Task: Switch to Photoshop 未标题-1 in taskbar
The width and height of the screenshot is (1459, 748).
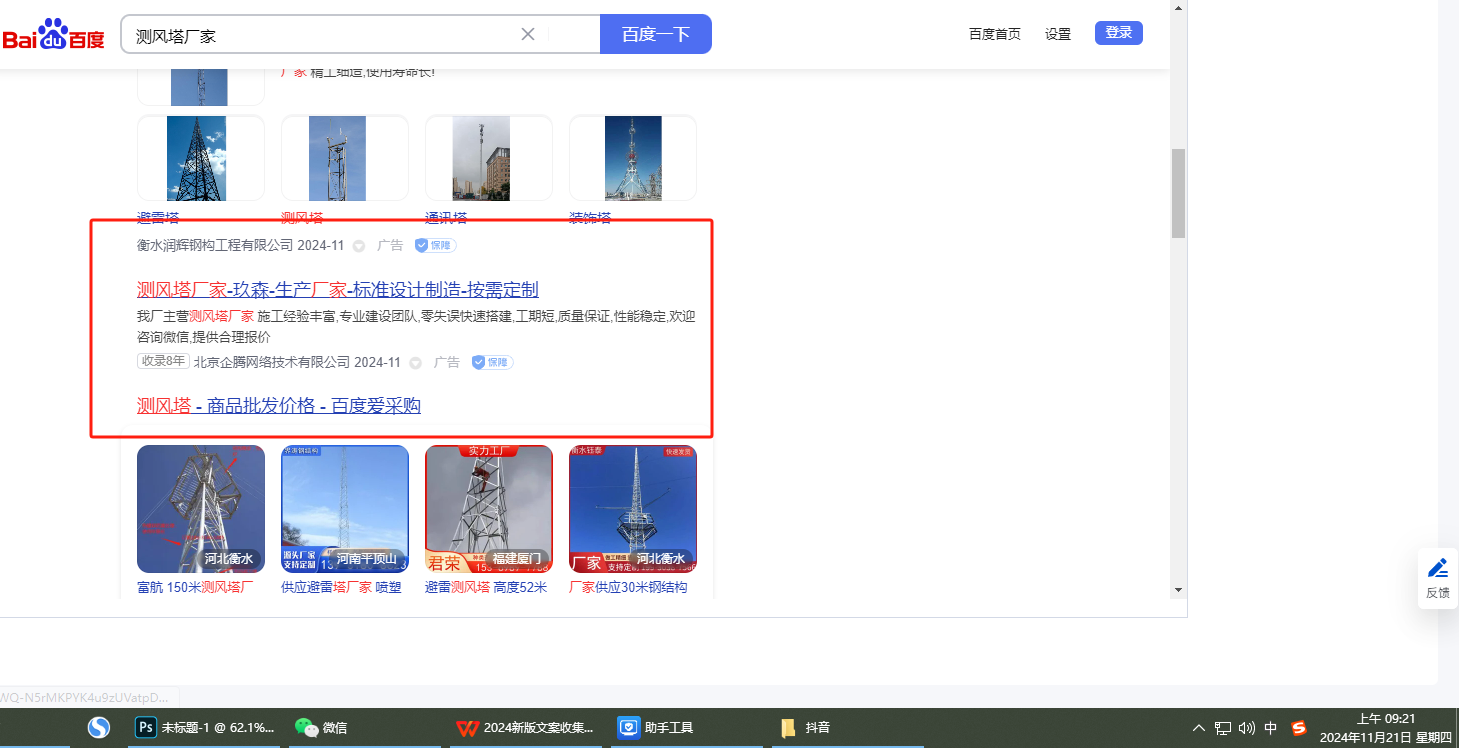Action: [x=205, y=728]
